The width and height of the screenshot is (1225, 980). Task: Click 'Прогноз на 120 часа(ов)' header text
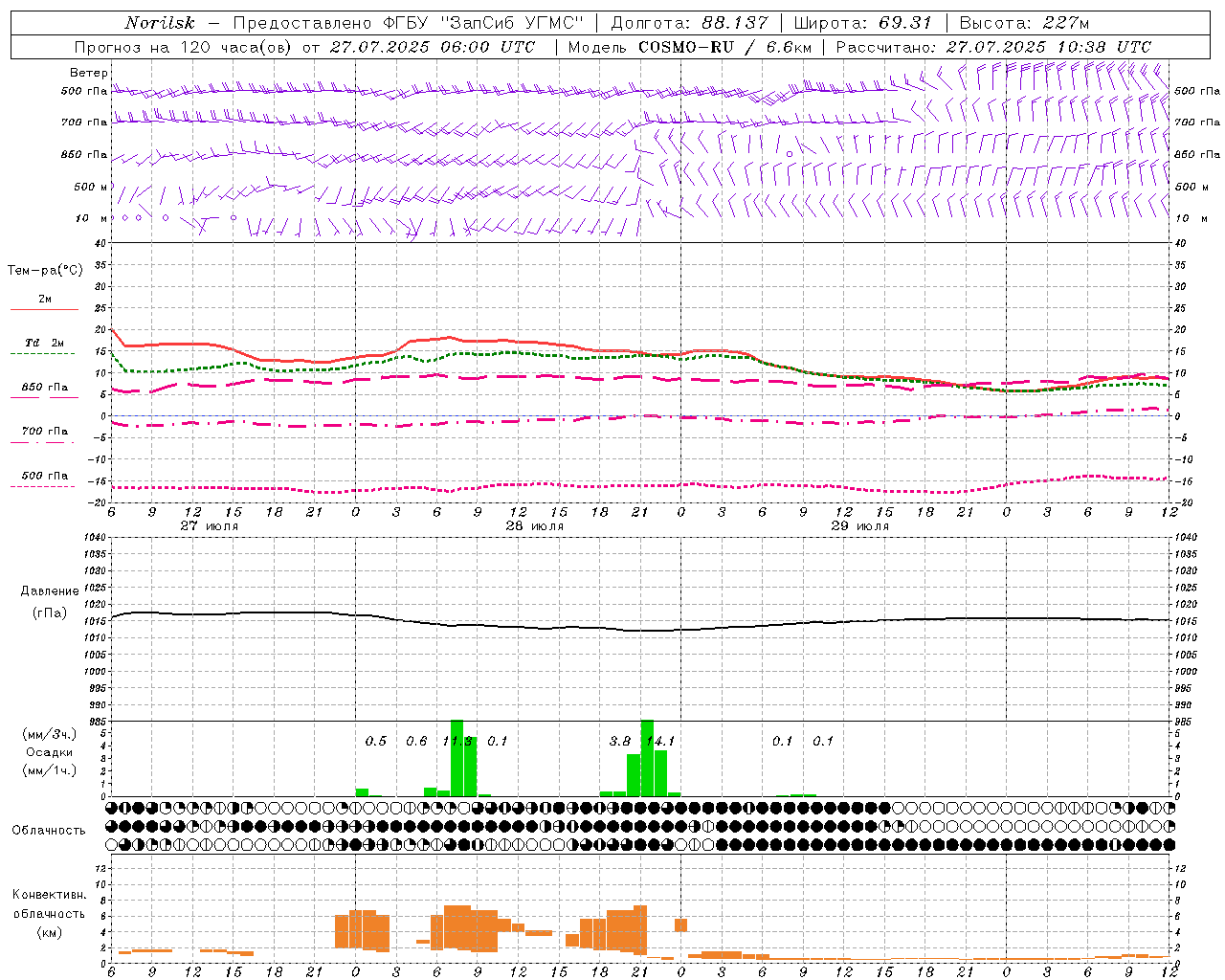click(x=185, y=47)
